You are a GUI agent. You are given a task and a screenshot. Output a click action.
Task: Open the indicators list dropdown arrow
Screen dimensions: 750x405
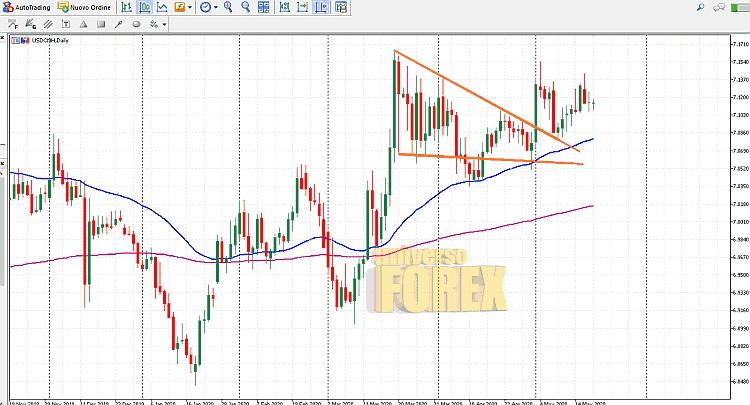point(191,7)
